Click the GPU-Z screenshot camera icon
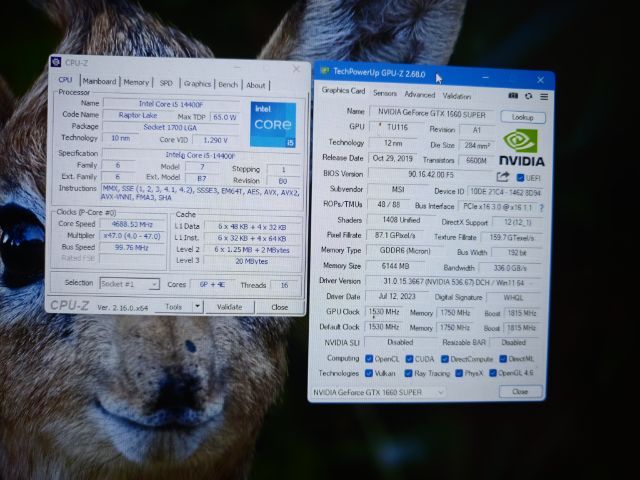640x480 pixels. (513, 96)
